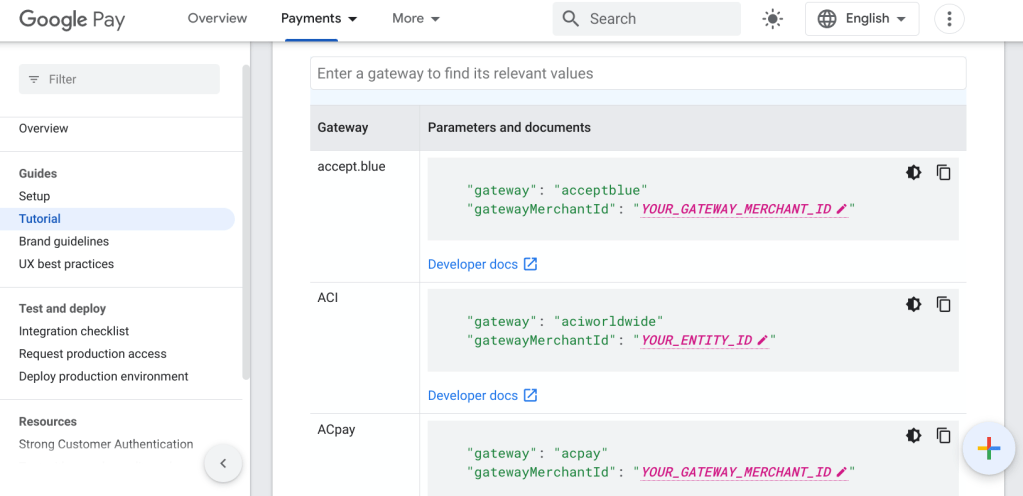Toggle dark theme on ACI code block
Screen dimensions: 1023x496
(913, 304)
